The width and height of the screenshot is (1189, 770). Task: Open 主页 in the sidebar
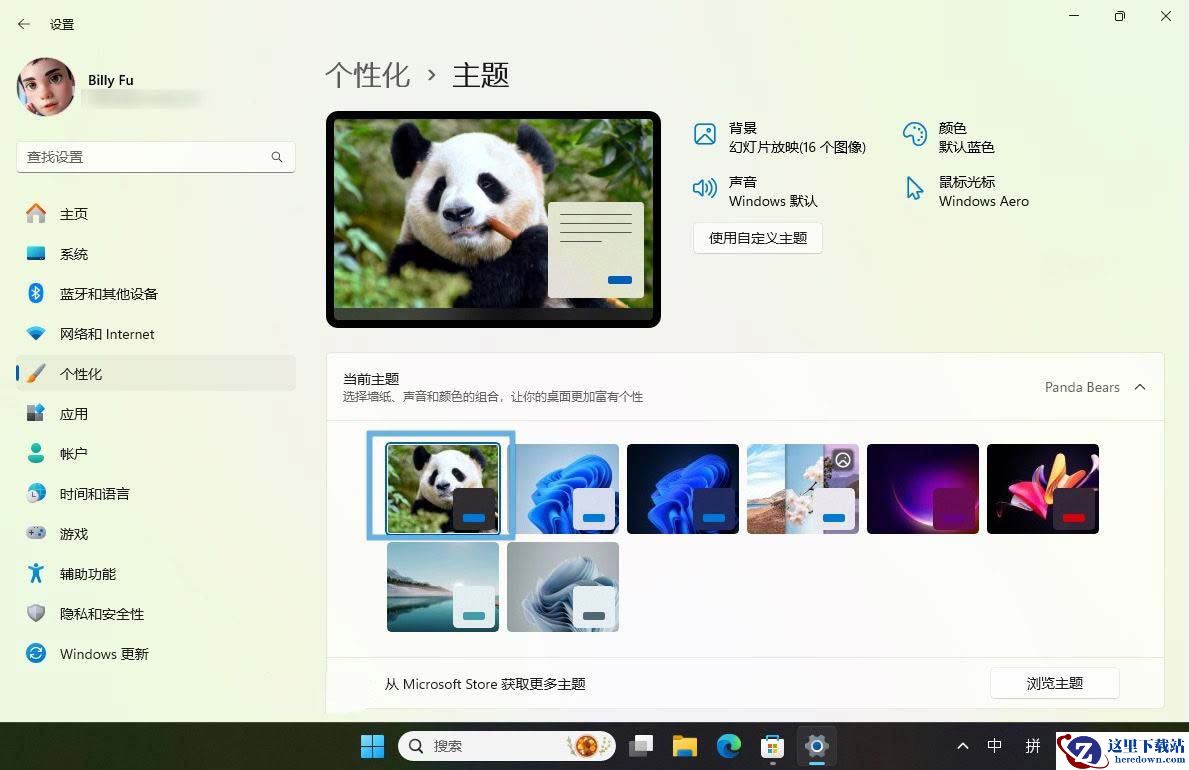point(155,214)
